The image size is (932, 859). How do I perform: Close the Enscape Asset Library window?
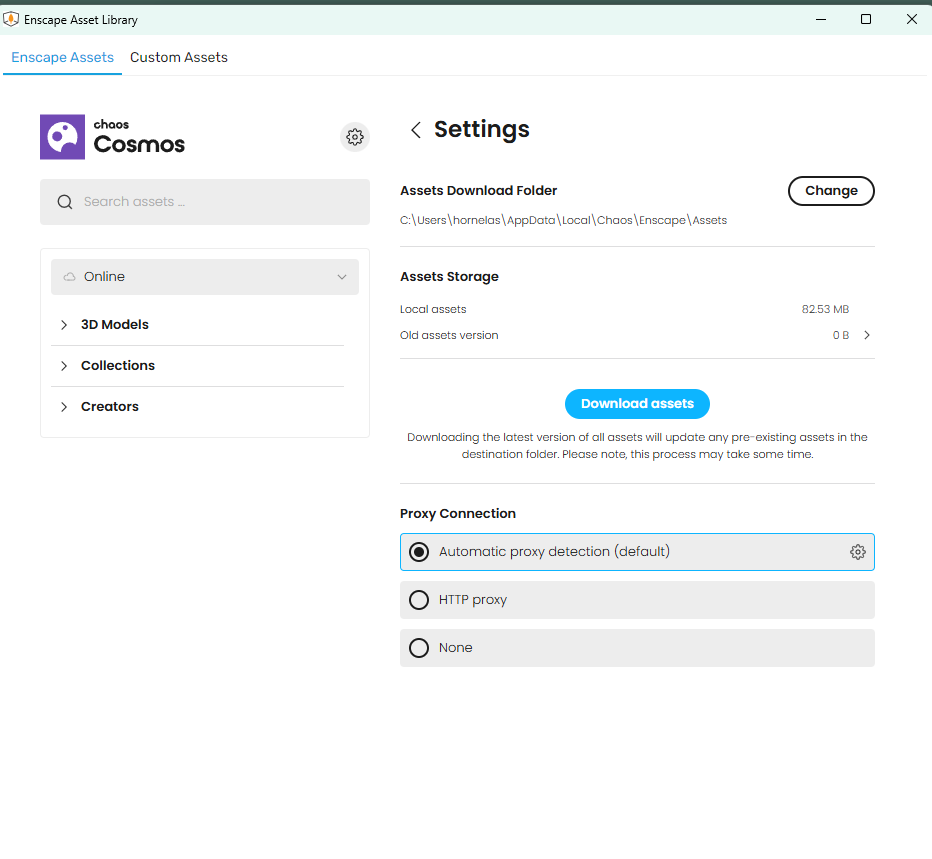tap(912, 20)
